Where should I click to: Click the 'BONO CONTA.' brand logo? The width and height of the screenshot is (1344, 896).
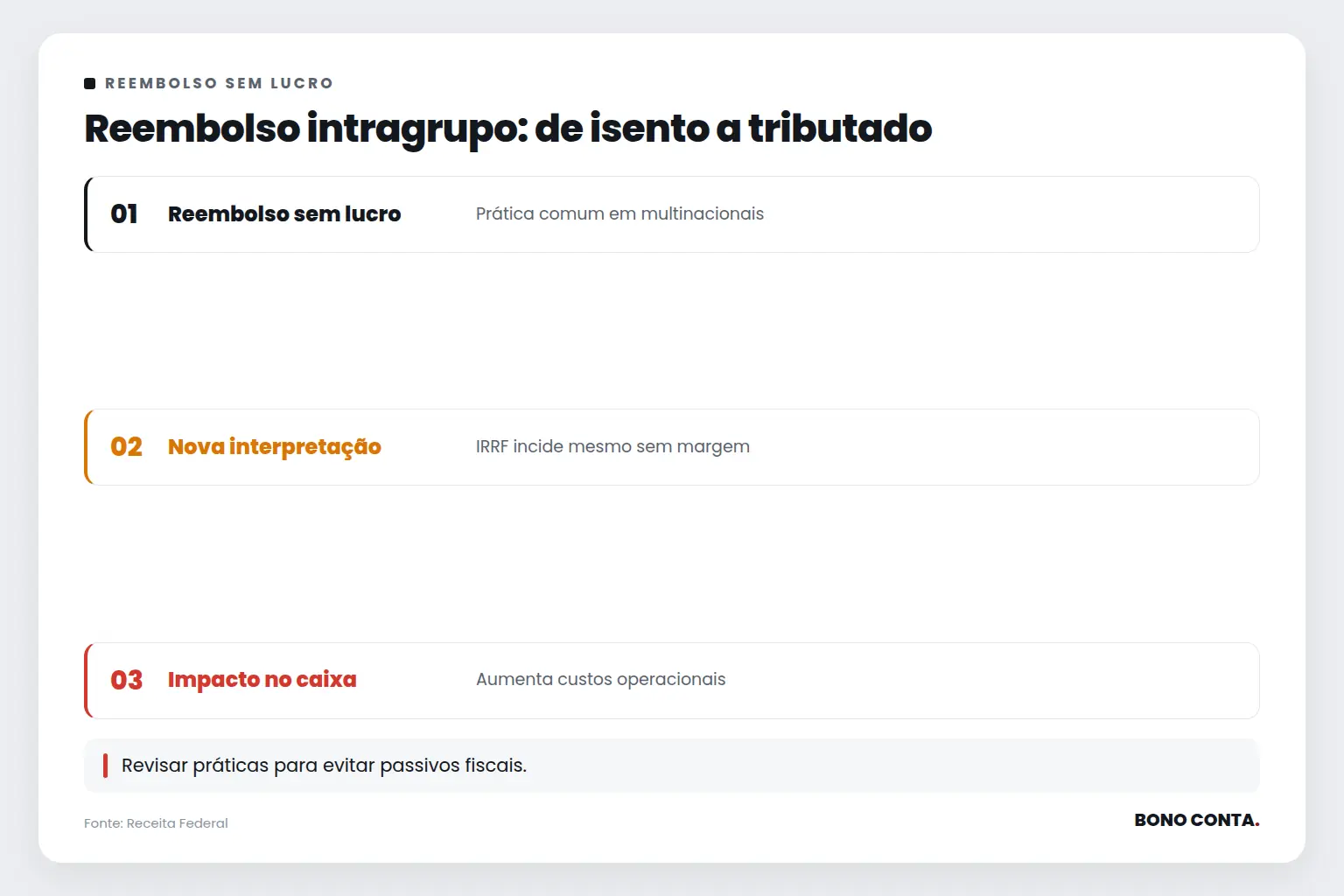point(1197,820)
